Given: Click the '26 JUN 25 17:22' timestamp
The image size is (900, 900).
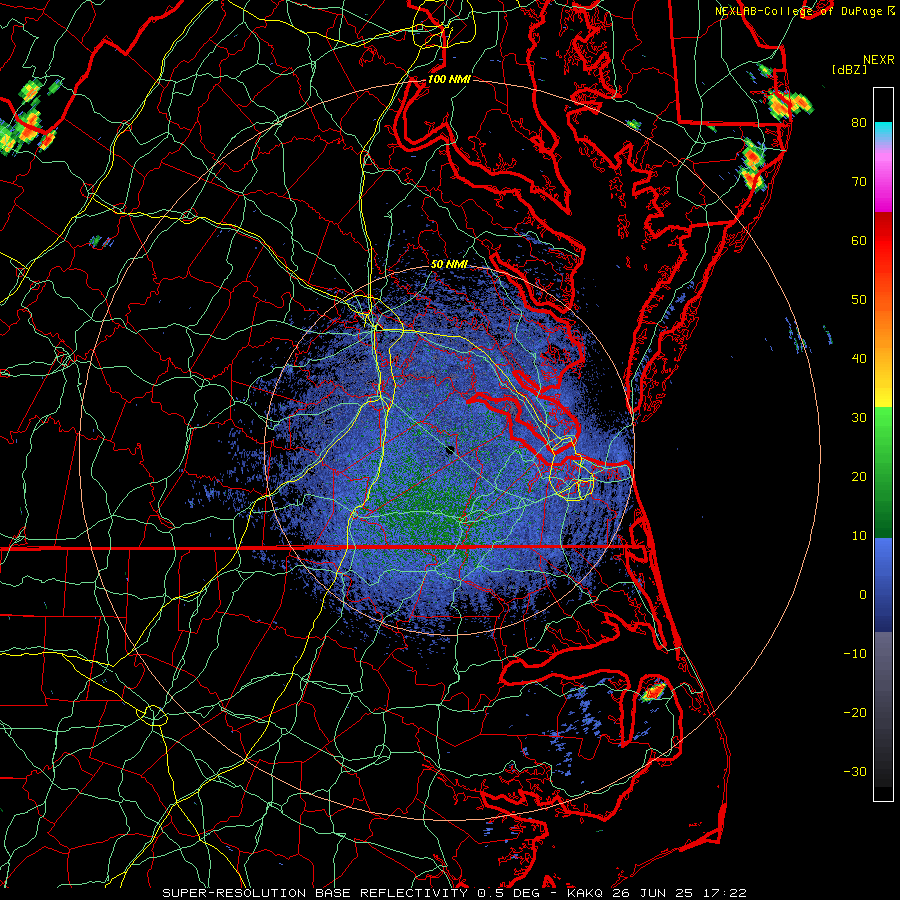Looking at the screenshot, I should (x=680, y=893).
